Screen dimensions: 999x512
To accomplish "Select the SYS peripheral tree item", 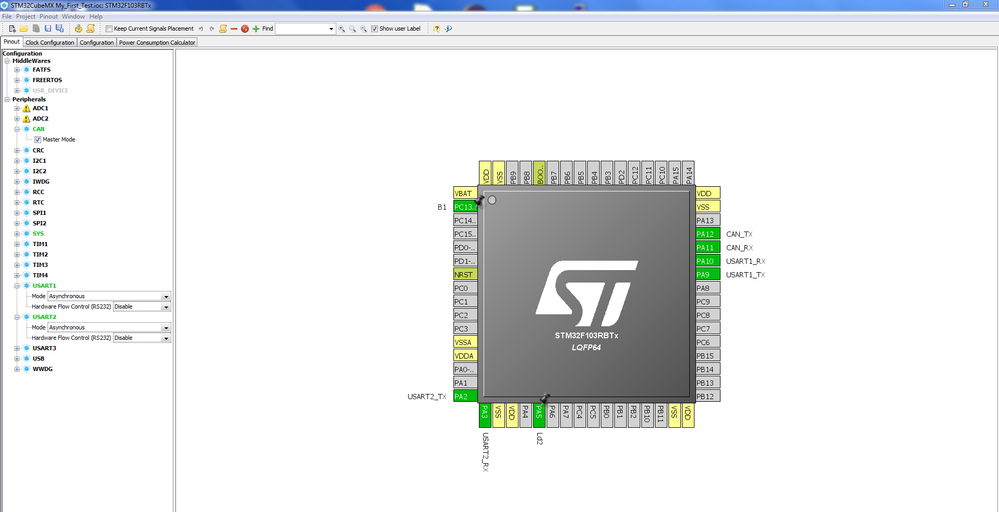I will 38,234.
